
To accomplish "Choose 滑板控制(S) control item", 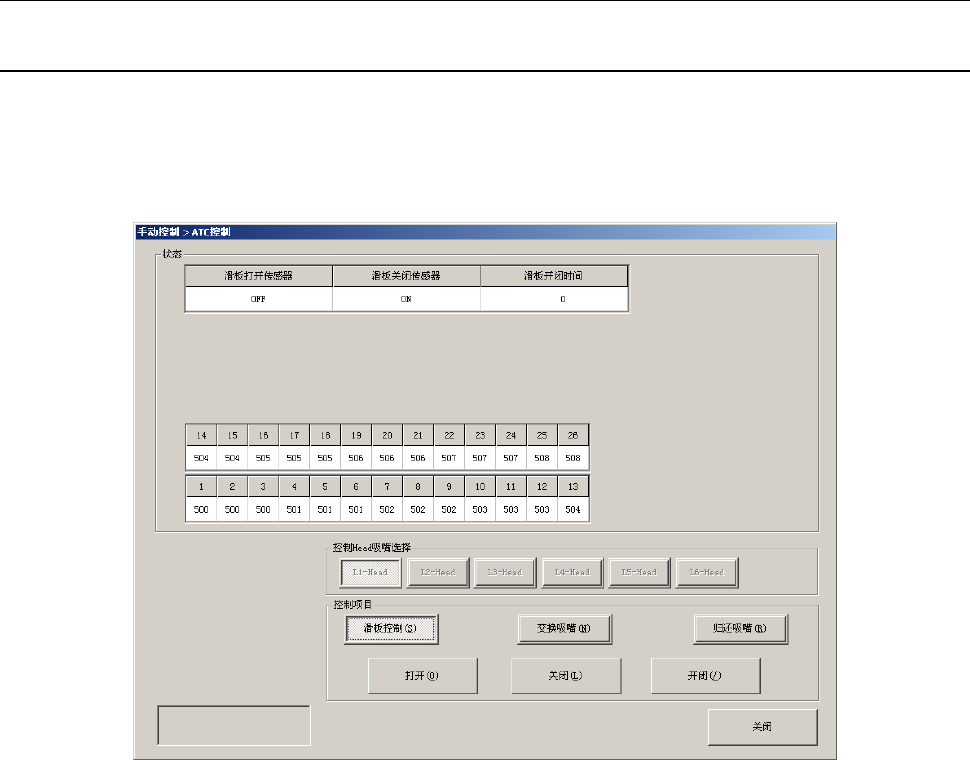I will point(391,629).
